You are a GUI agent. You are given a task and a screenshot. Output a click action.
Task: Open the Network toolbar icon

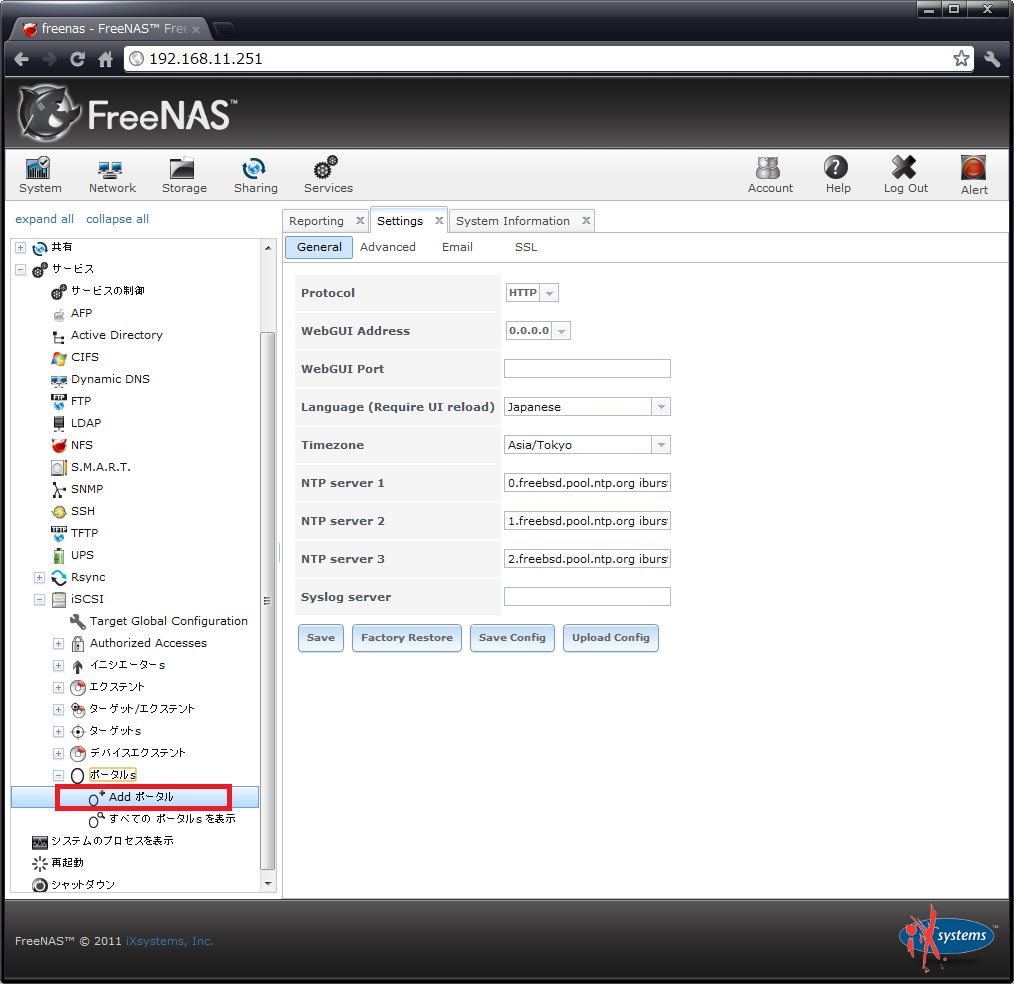pyautogui.click(x=112, y=175)
